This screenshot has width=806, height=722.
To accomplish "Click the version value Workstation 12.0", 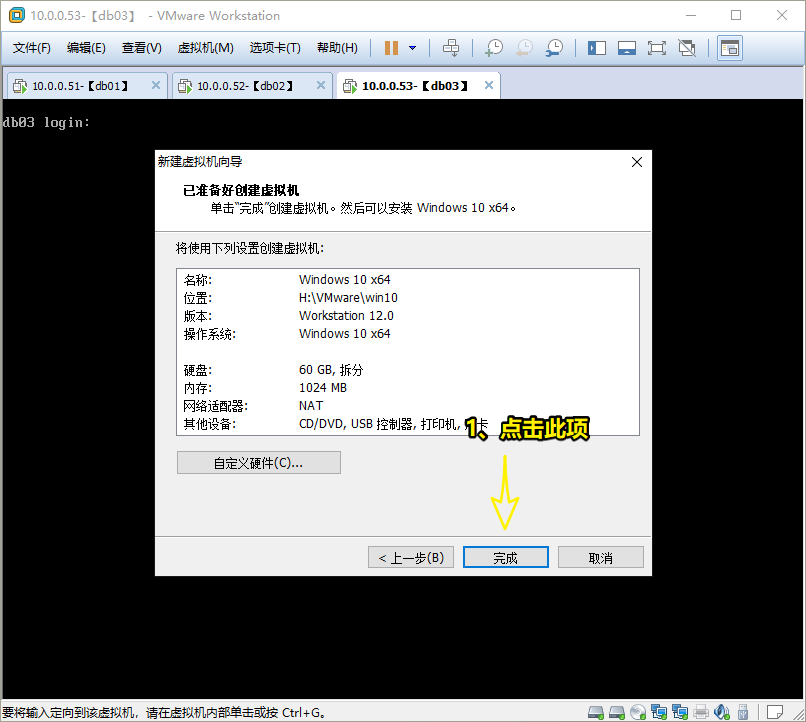I will tap(346, 316).
